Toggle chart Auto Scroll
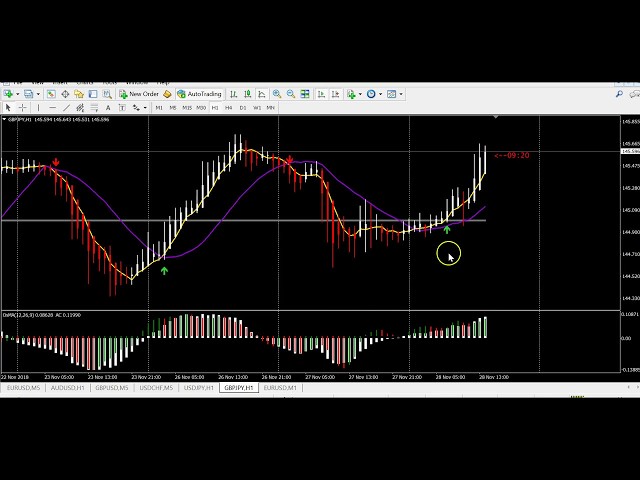This screenshot has height=480, width=640. 321,94
